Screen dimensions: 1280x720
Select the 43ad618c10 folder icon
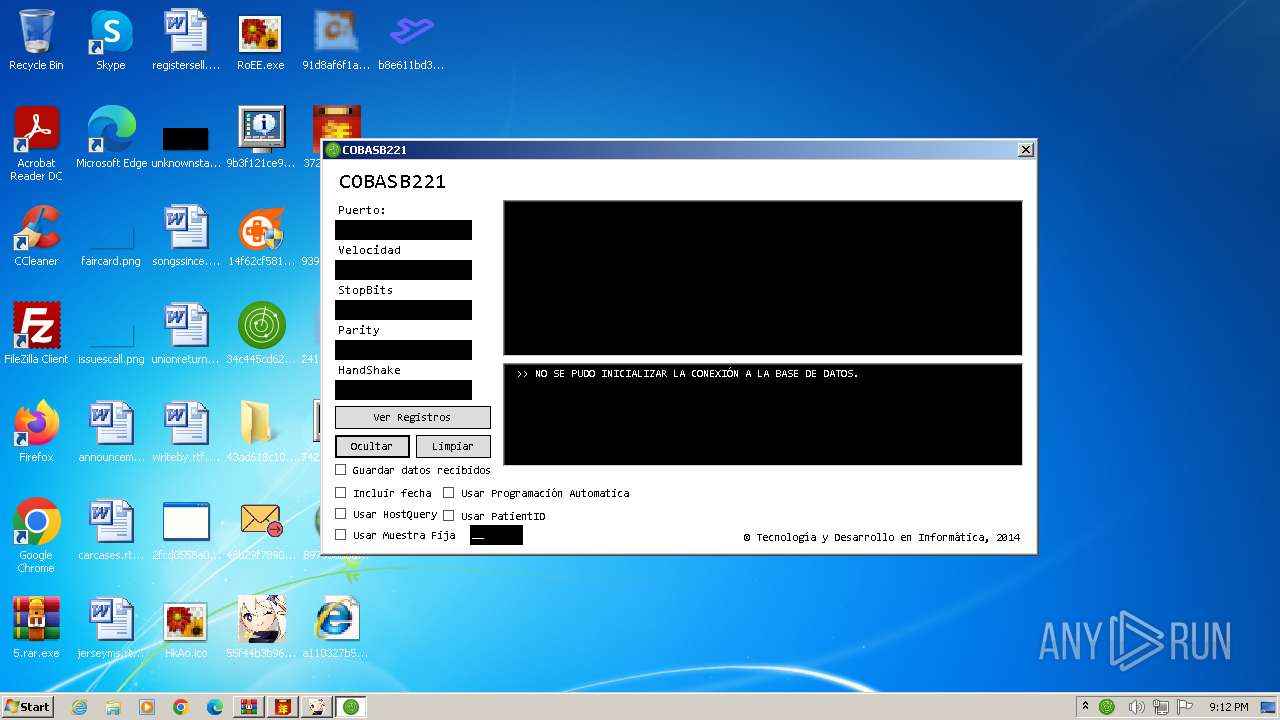(x=260, y=432)
